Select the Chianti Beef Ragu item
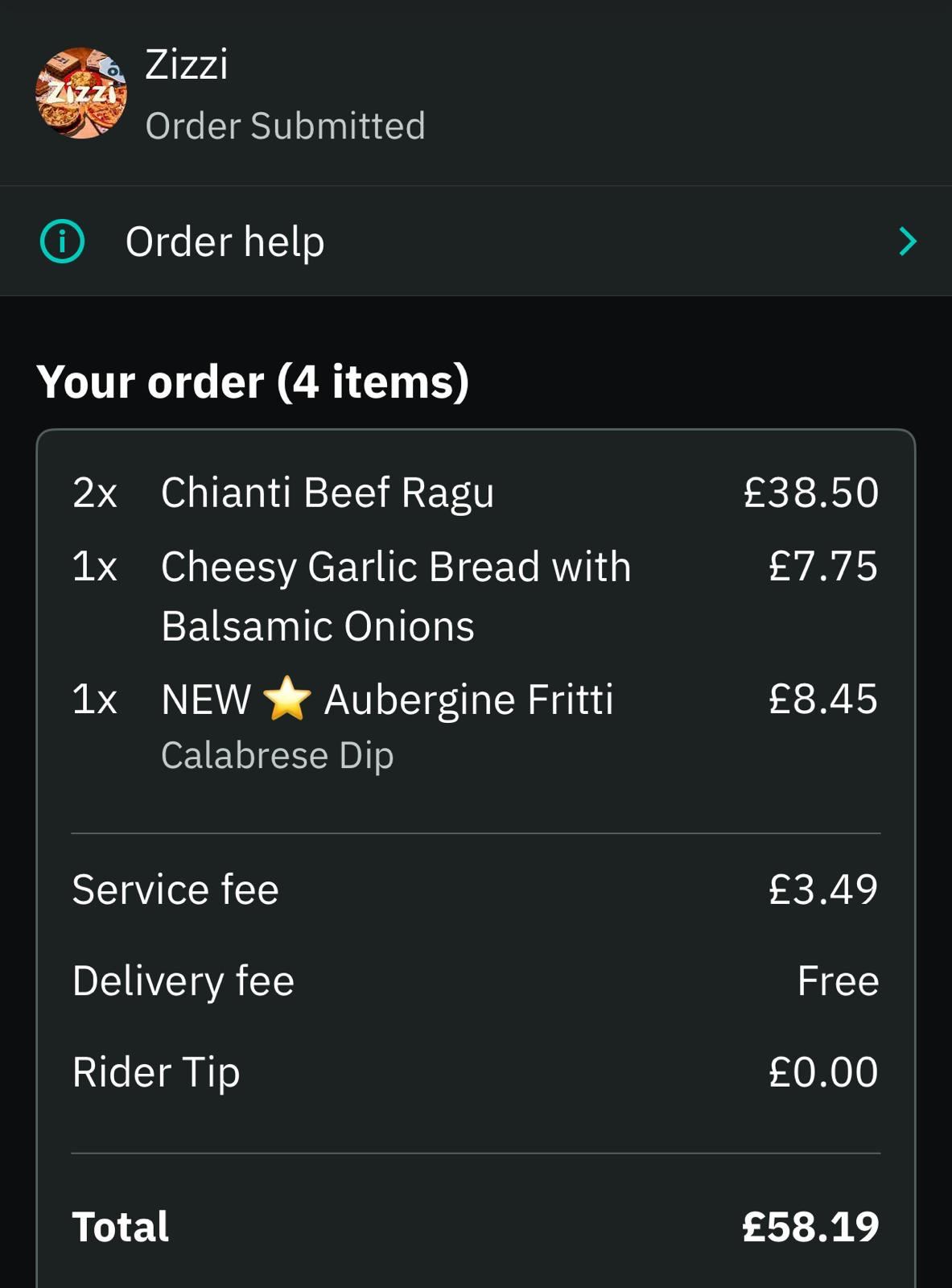Viewport: 952px width, 1288px height. [x=327, y=493]
